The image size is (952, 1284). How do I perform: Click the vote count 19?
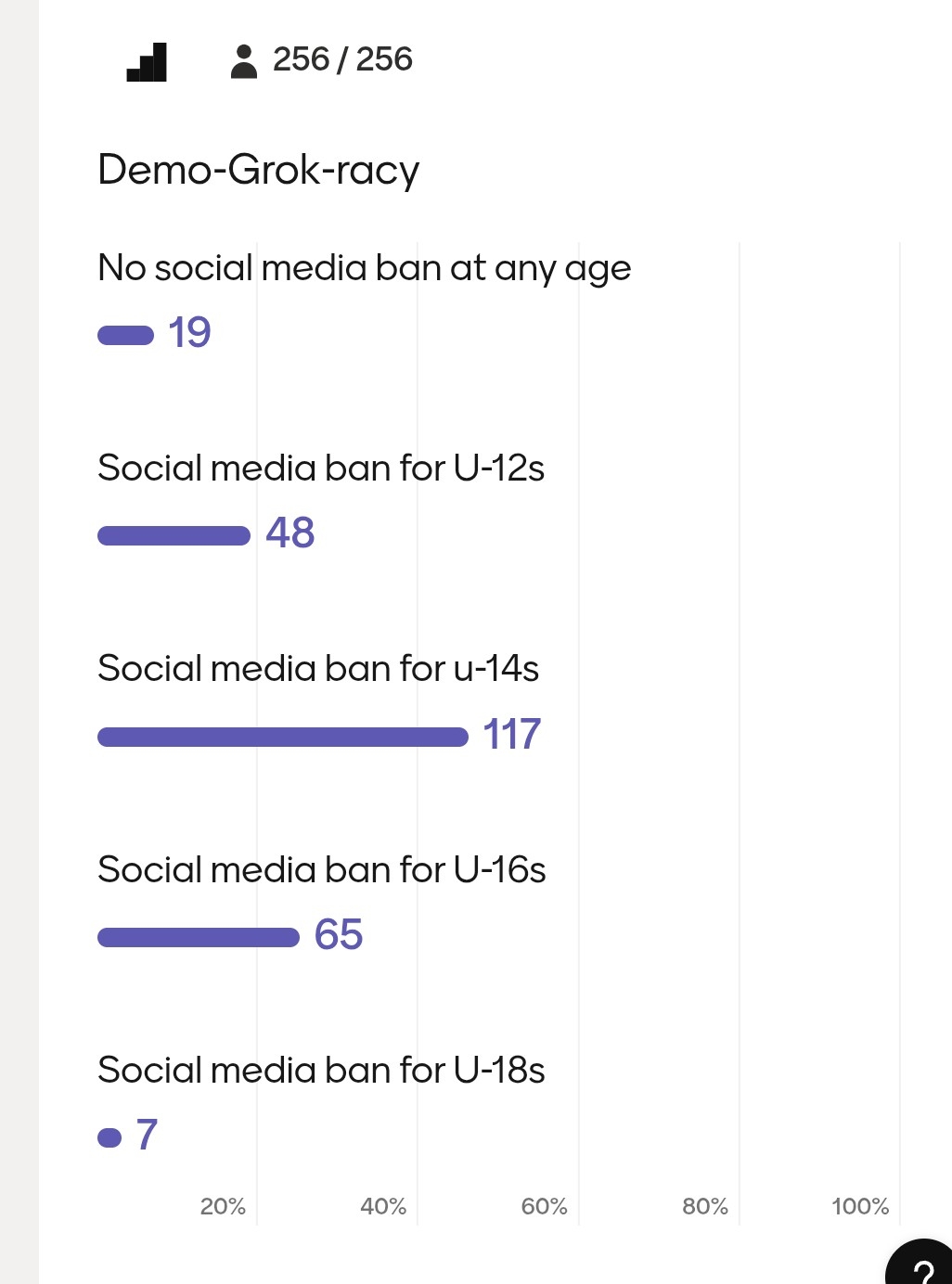pos(189,333)
